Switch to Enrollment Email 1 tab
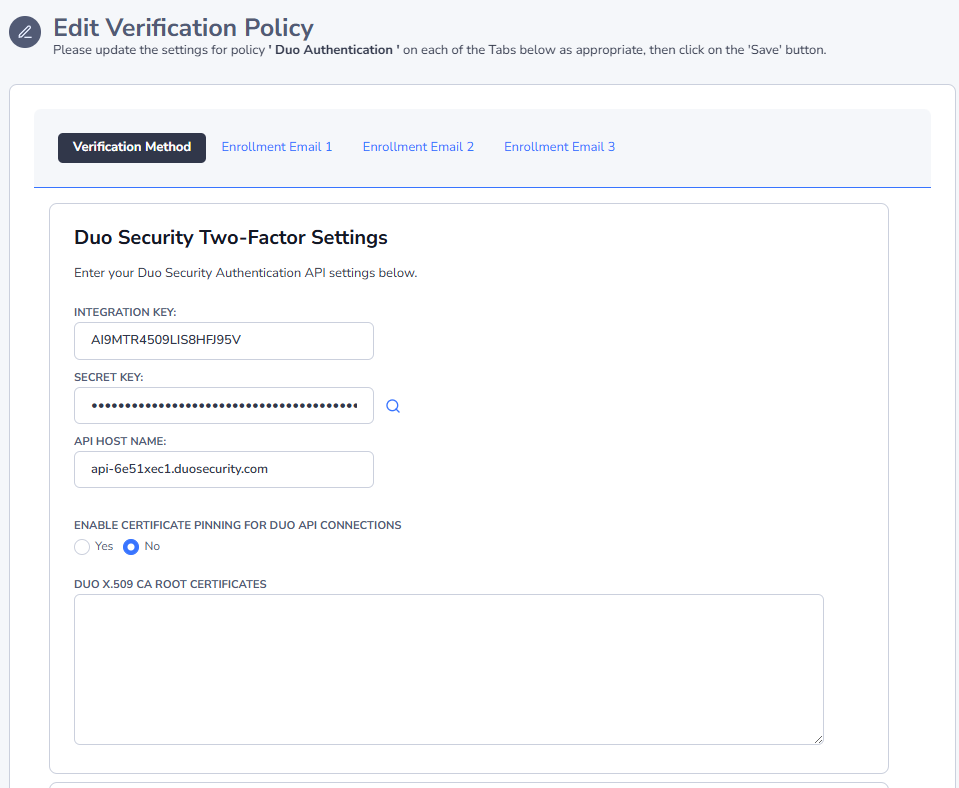The height and width of the screenshot is (788, 959). [x=276, y=147]
